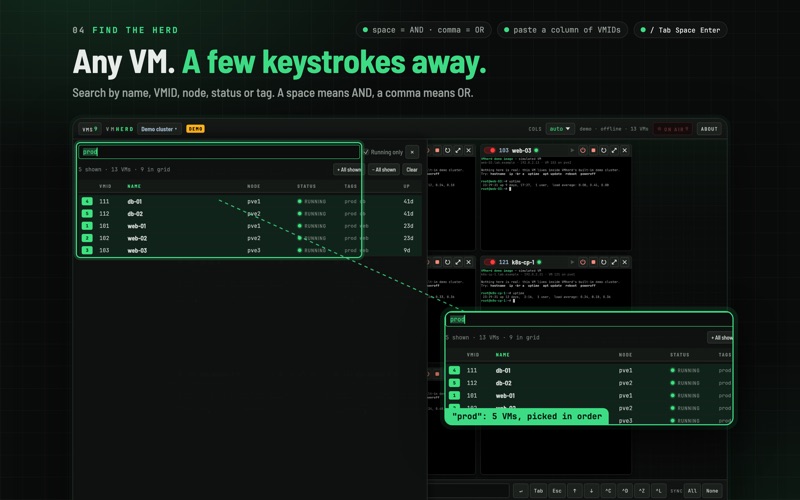This screenshot has height=500, width=800.
Task: Send the up-arrow key button
Action: point(574,491)
